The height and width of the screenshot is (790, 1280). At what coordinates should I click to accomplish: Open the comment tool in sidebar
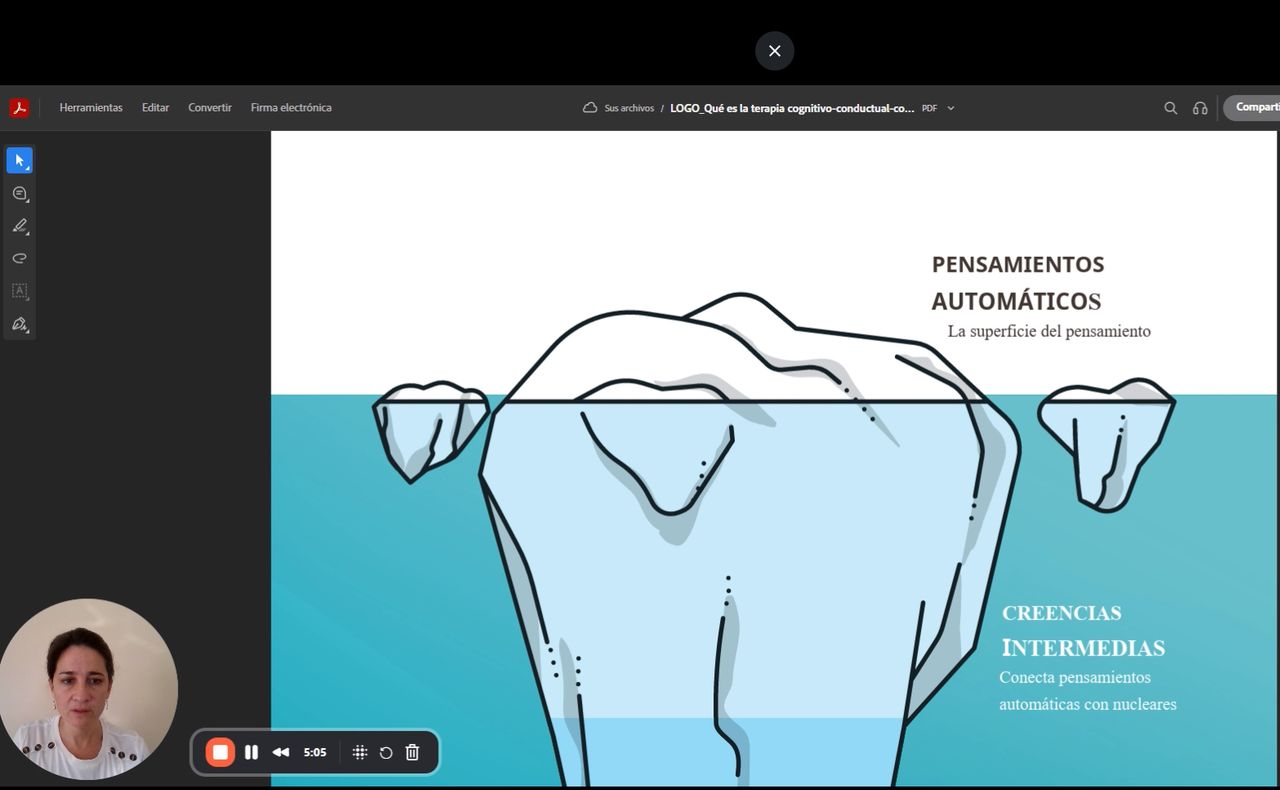coord(19,193)
